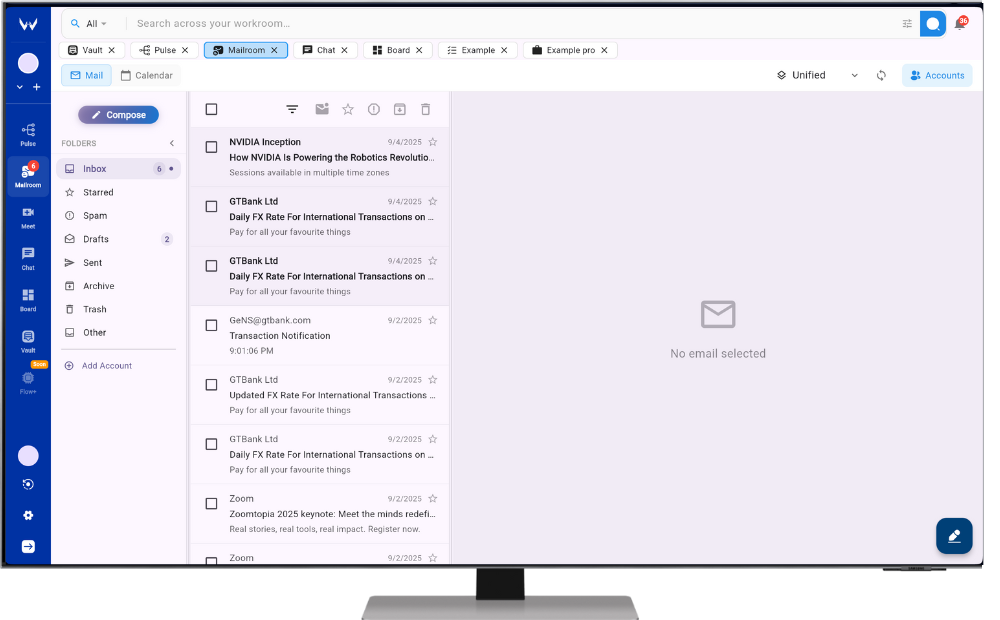The image size is (1000, 620).
Task: Switch to the Calendar tab
Action: click(147, 75)
